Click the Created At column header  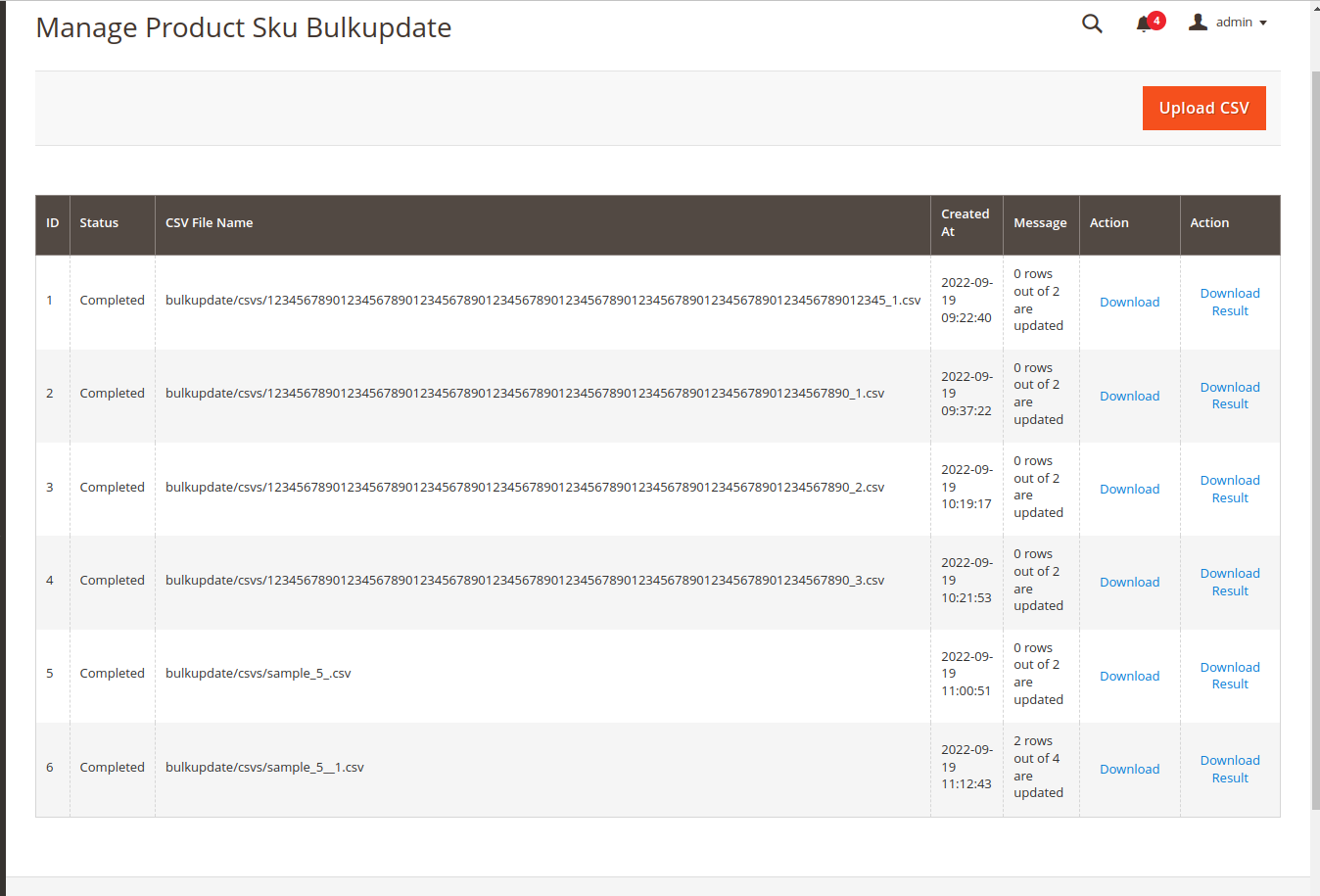coord(965,223)
